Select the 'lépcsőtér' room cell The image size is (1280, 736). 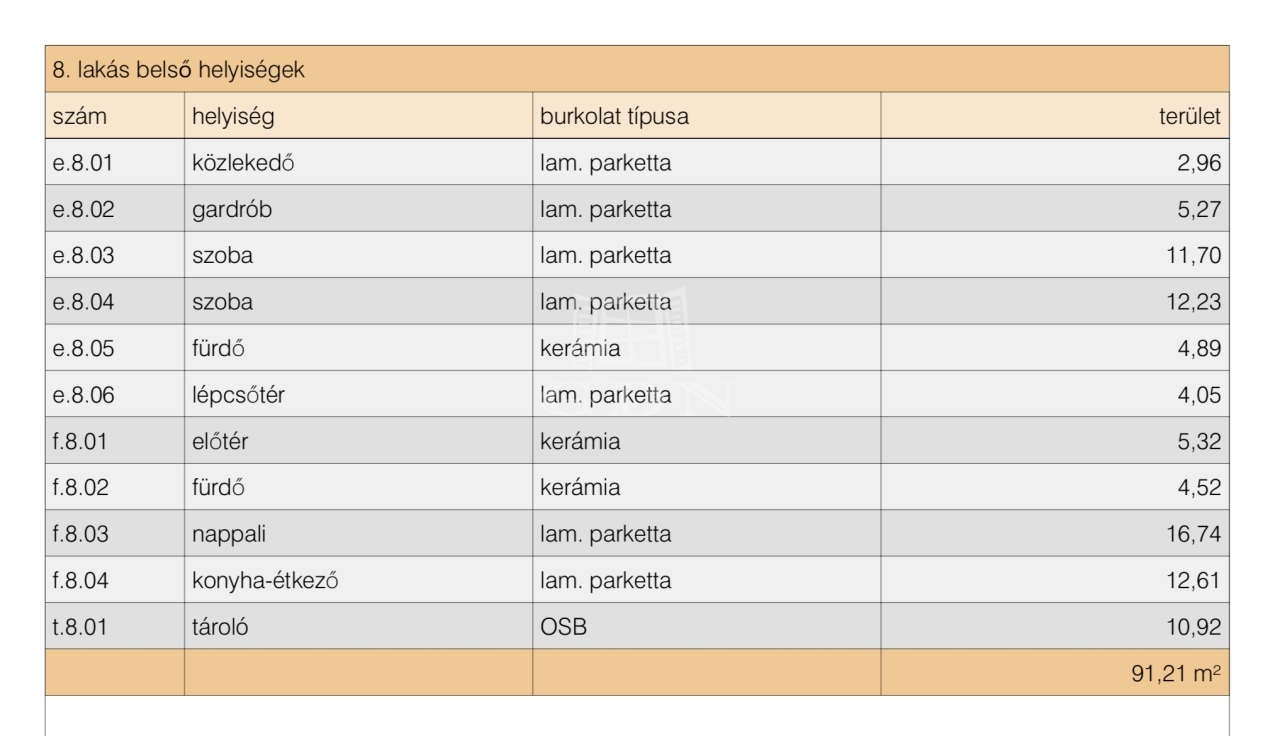coord(358,394)
